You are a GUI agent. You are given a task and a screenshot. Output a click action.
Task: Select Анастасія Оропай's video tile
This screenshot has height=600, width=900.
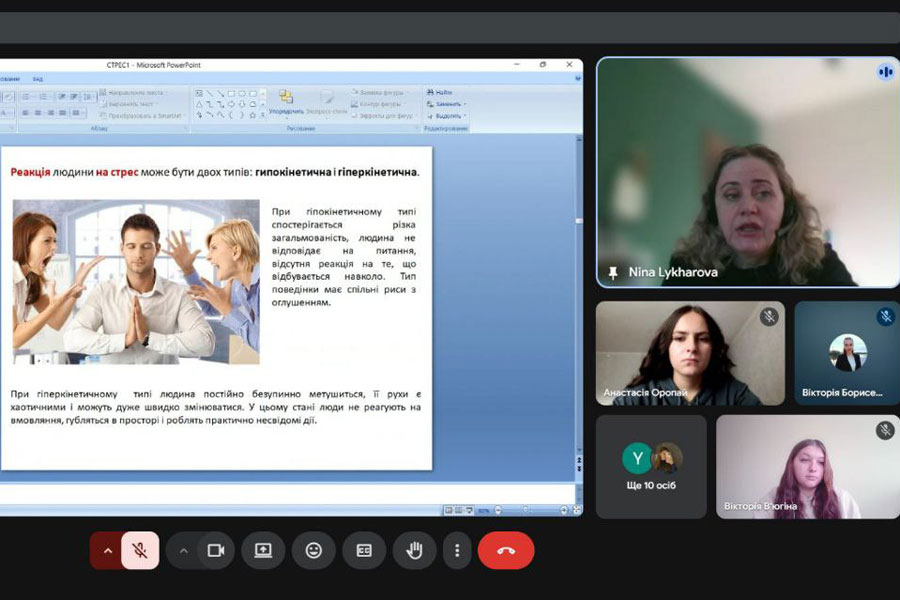(x=690, y=353)
